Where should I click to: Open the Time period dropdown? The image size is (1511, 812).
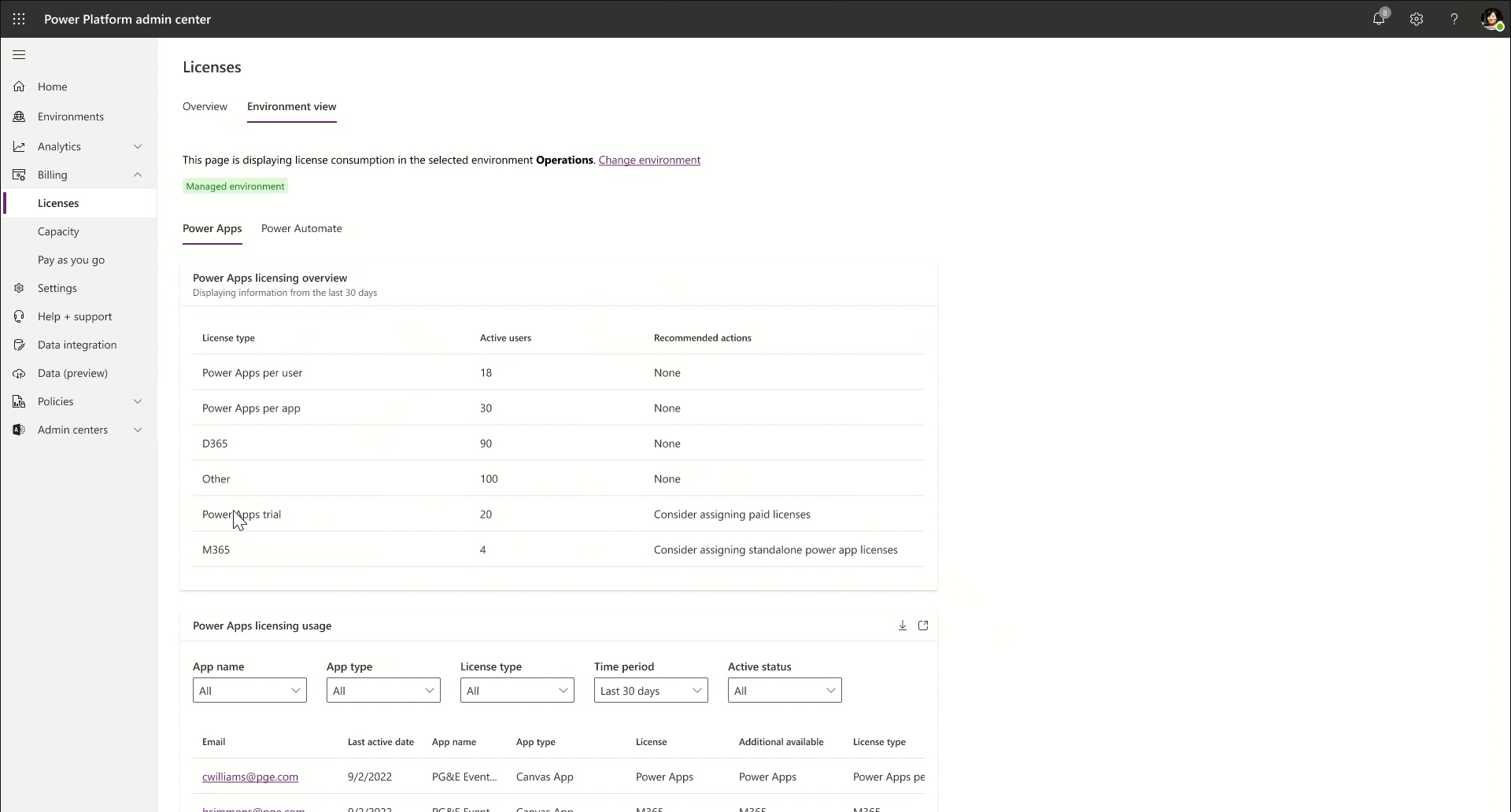[651, 691]
